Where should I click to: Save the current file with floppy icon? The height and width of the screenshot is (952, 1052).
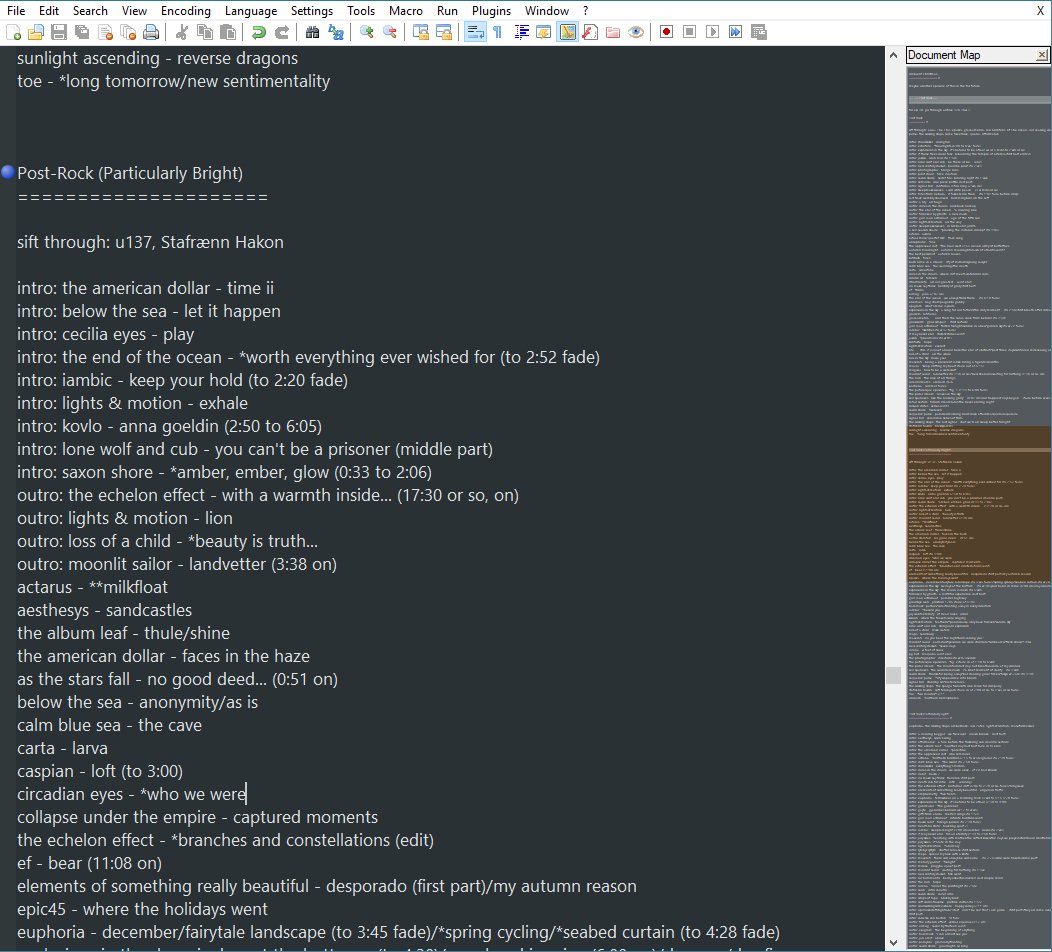[59, 32]
